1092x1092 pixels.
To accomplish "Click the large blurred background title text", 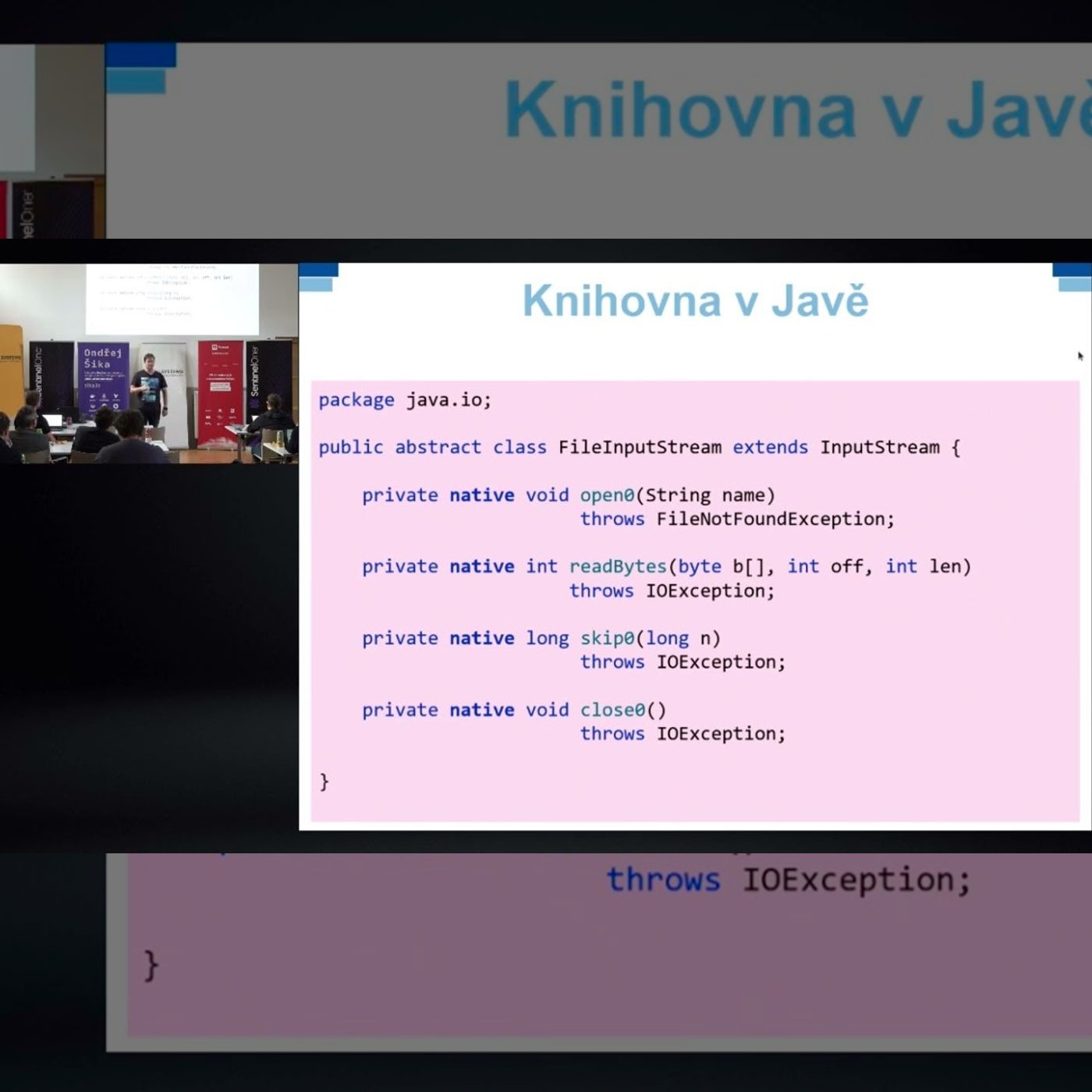I will click(797, 109).
